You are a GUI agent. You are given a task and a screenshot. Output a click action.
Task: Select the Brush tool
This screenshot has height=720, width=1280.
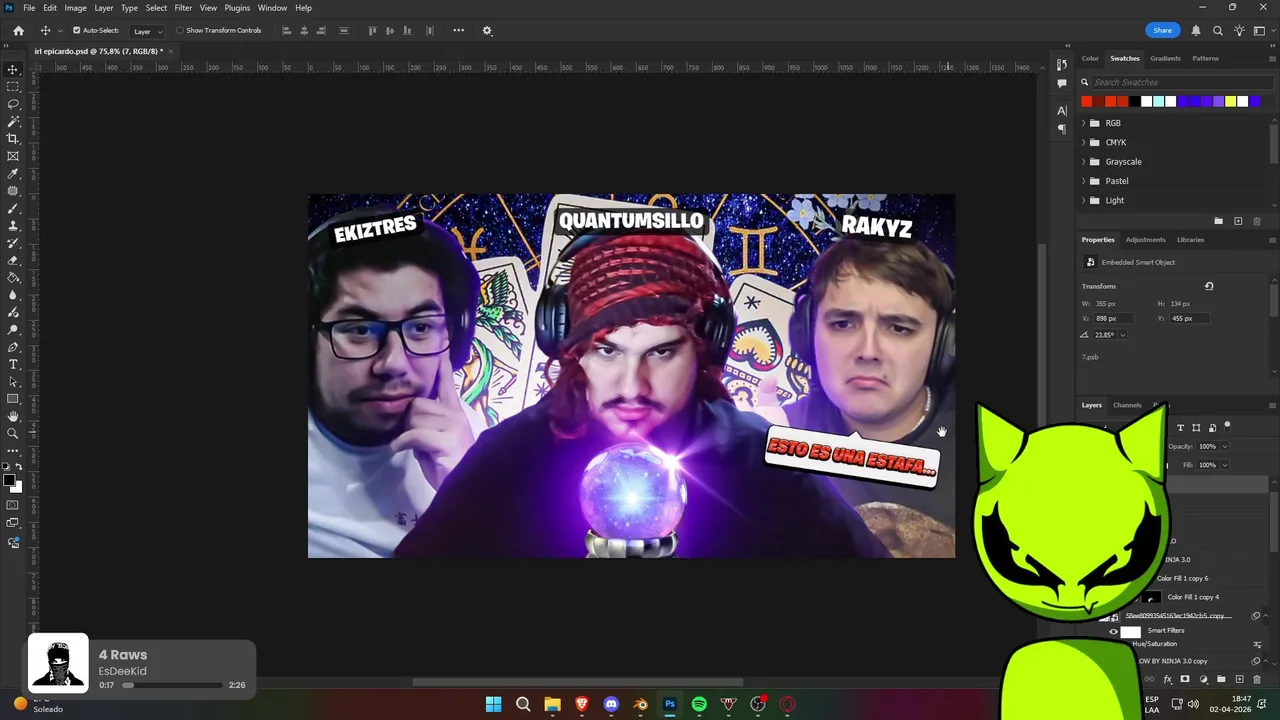pyautogui.click(x=13, y=208)
